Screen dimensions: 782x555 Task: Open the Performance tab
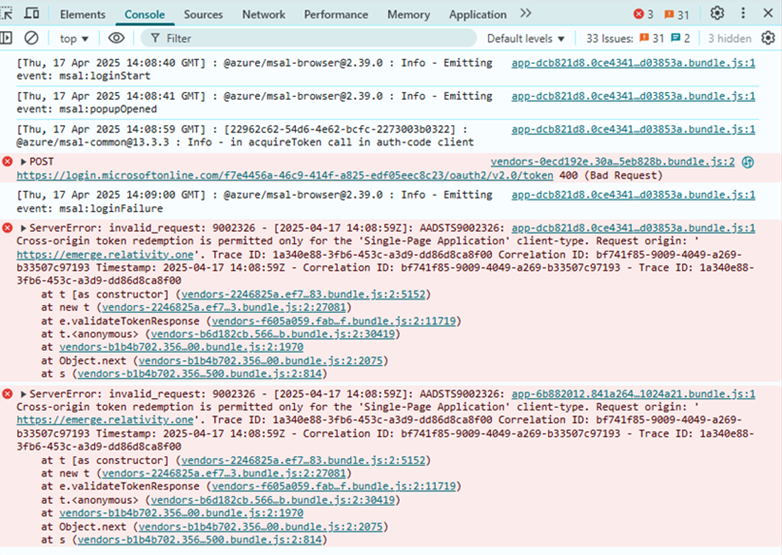(336, 14)
